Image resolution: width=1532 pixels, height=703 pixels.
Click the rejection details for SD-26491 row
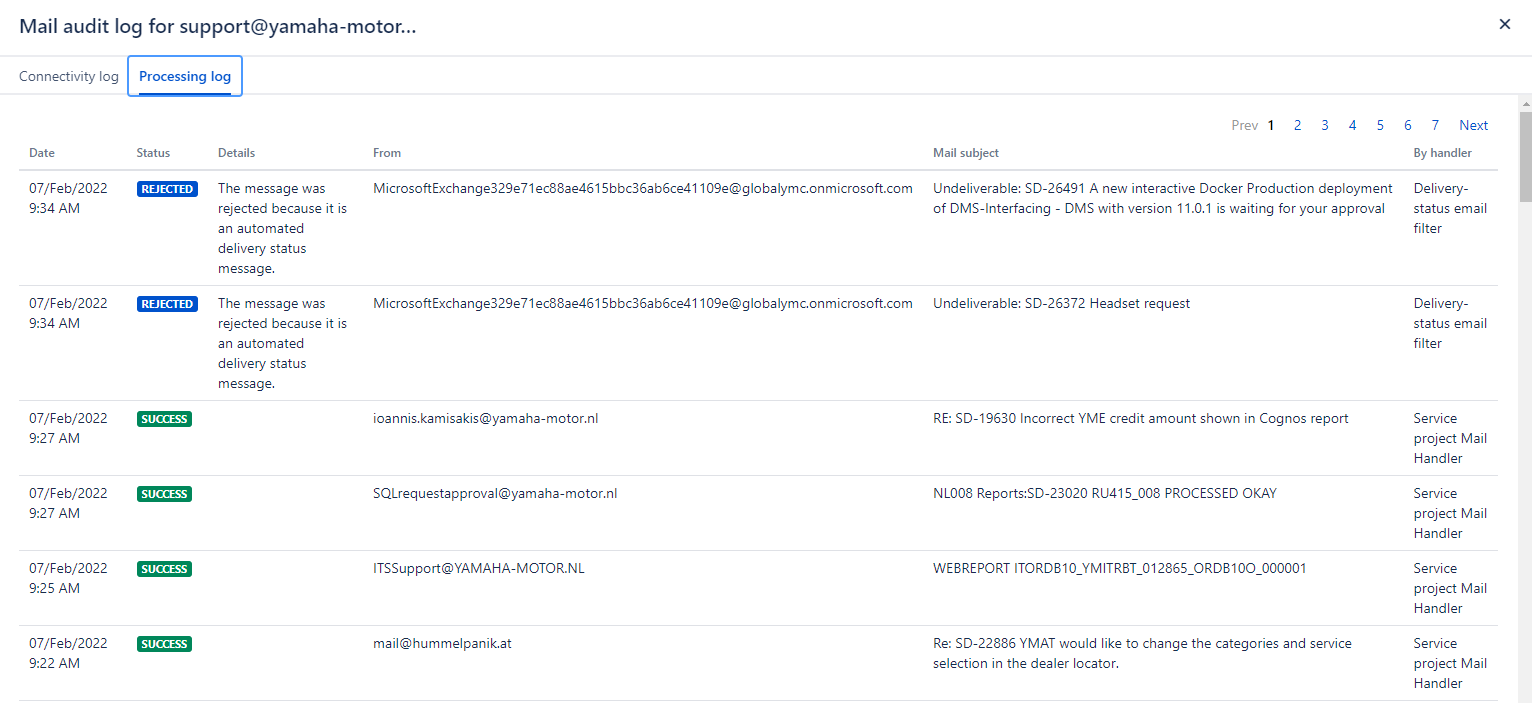click(x=283, y=228)
